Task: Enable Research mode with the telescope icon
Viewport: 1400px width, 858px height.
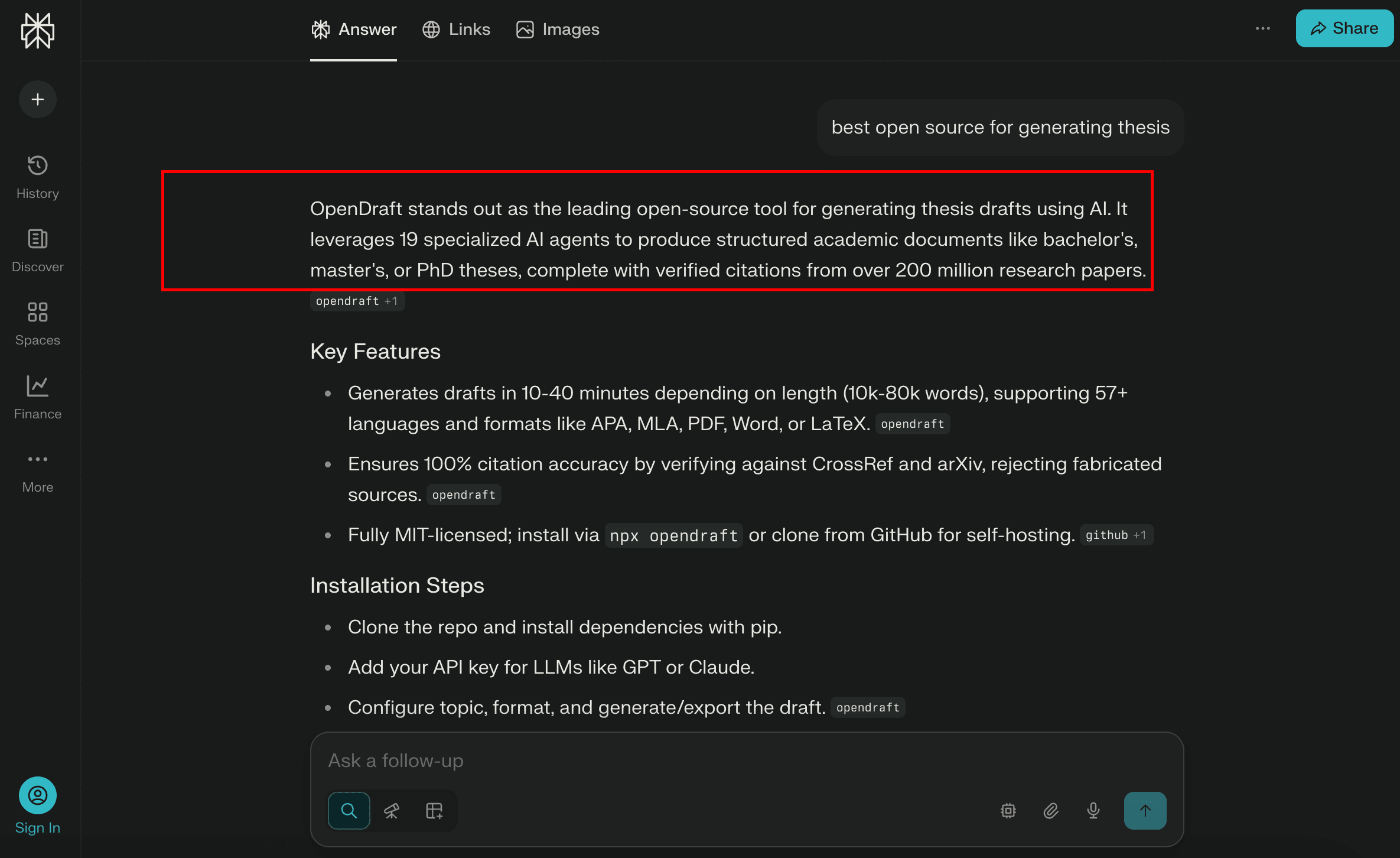Action: coord(392,810)
